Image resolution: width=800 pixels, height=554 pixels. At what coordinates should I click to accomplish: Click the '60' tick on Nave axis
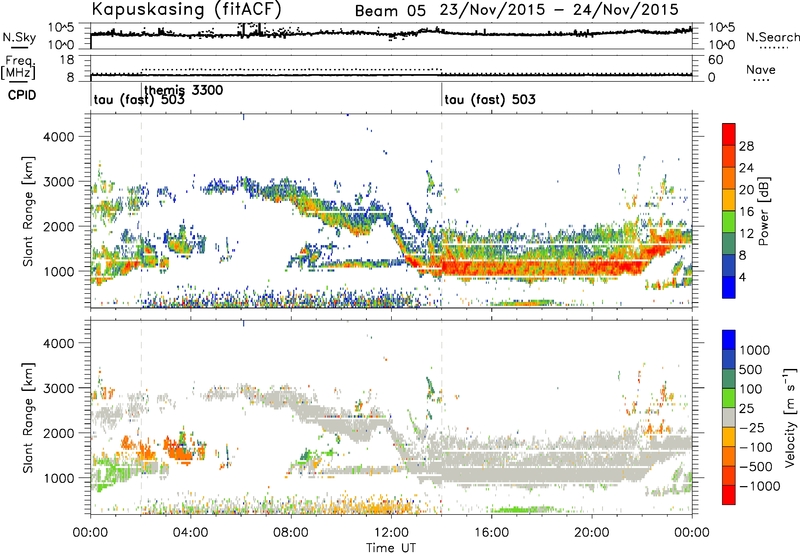coord(715,60)
